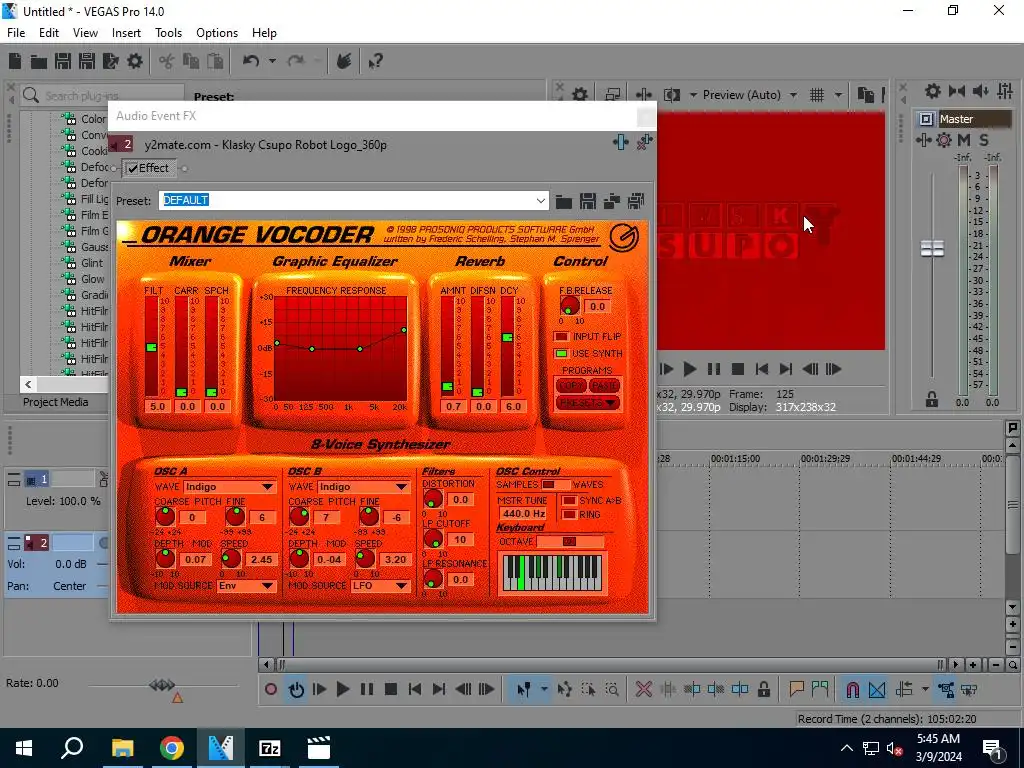
Task: Click the Master volume fader handle
Action: coord(932,248)
